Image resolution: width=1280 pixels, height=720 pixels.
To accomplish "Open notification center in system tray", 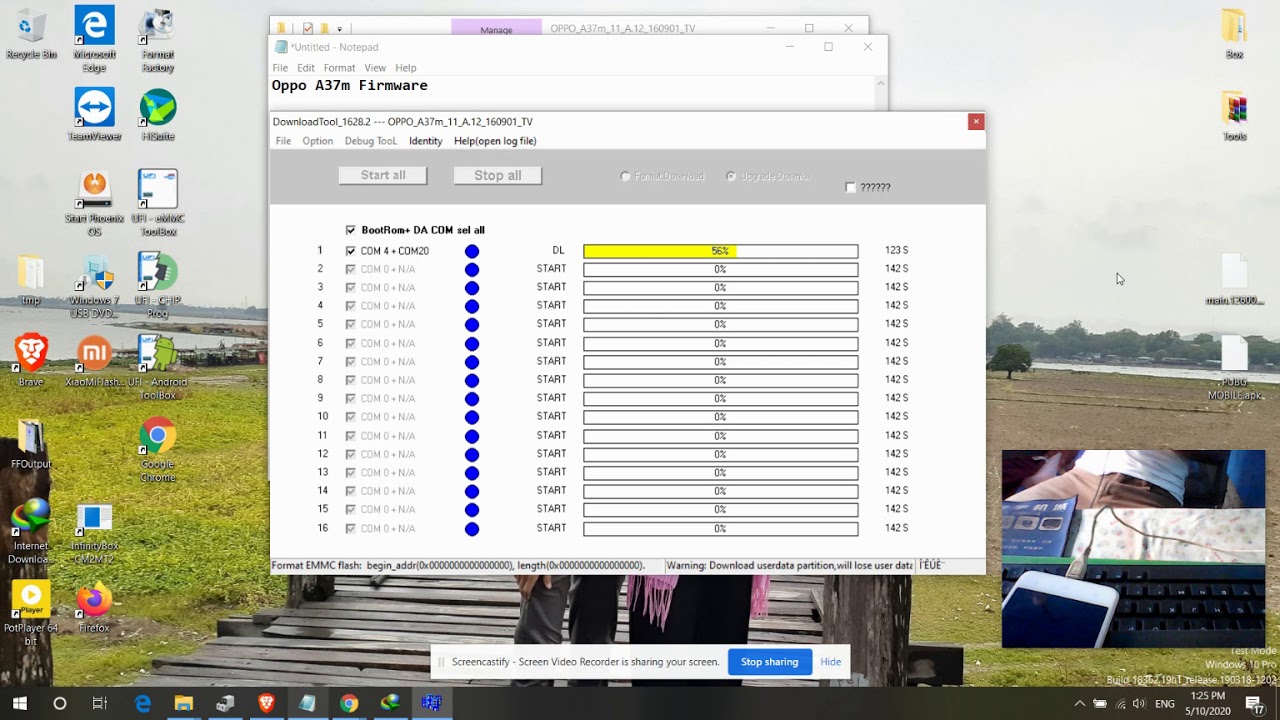I will tap(1254, 703).
